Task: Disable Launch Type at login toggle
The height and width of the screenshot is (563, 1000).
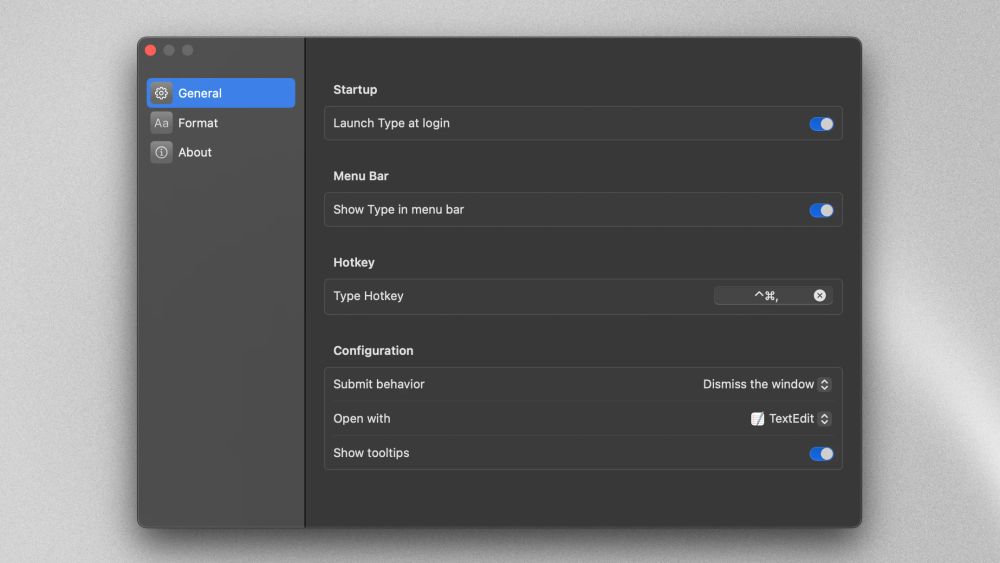Action: (x=821, y=124)
